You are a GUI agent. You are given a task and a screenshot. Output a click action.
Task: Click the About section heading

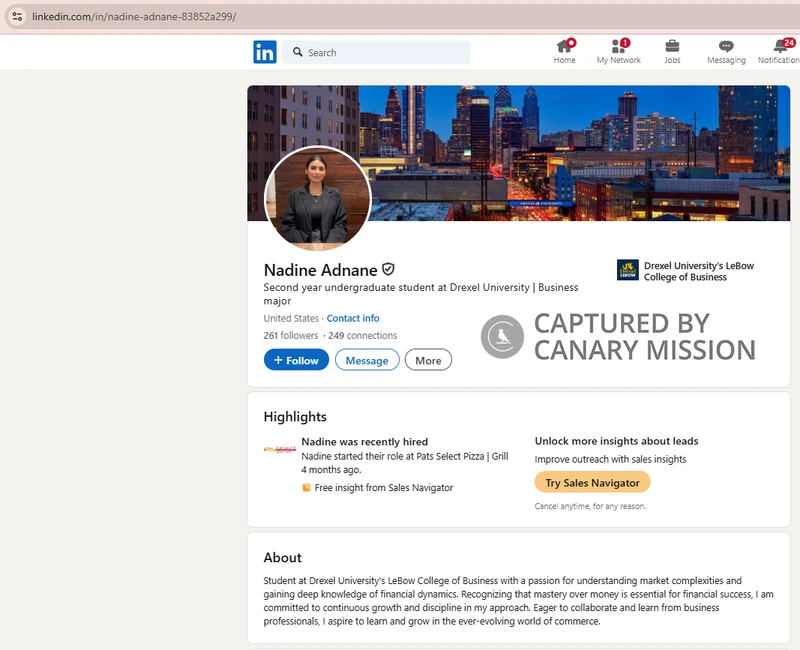click(x=283, y=558)
